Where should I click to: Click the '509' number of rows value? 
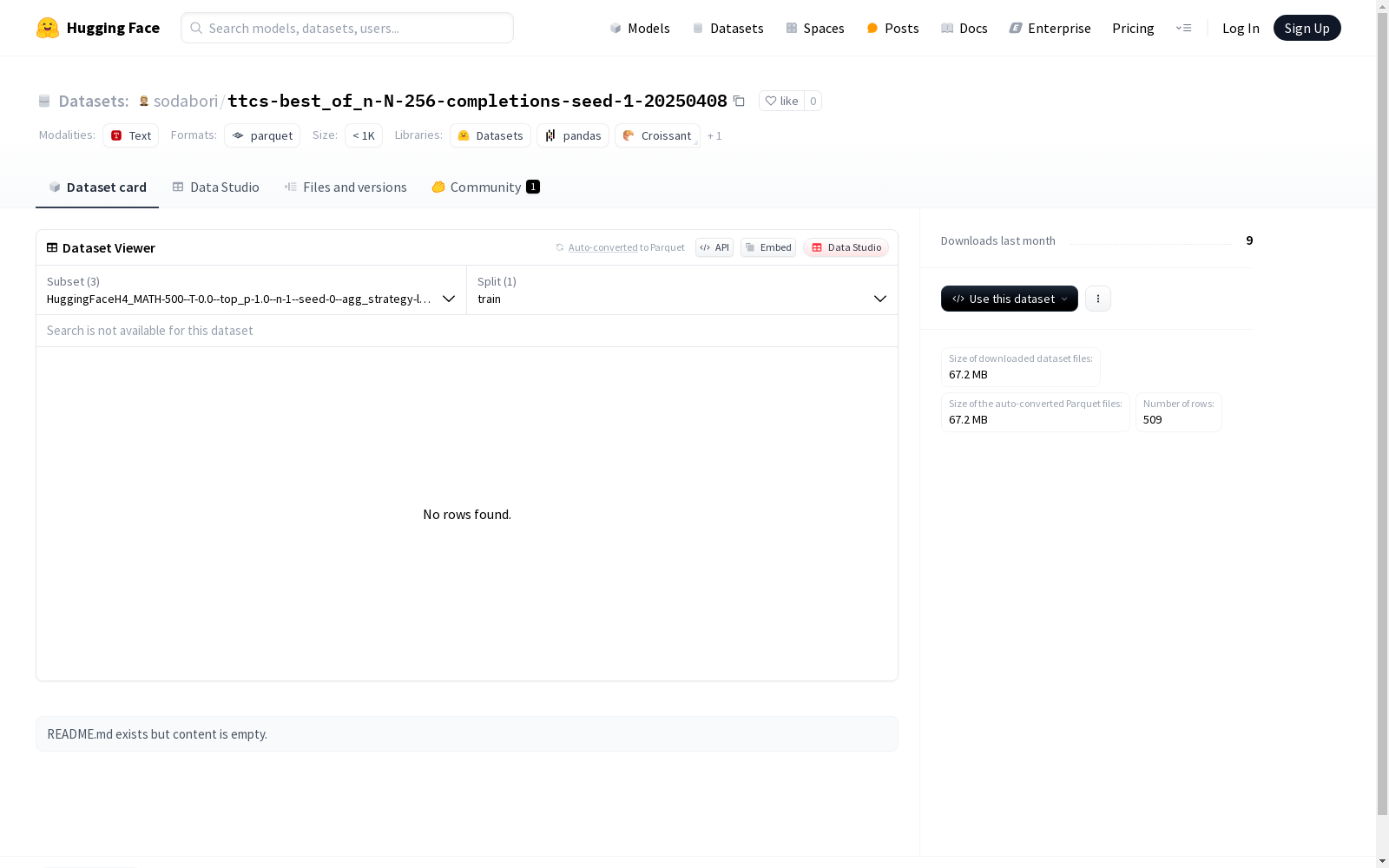(x=1153, y=419)
